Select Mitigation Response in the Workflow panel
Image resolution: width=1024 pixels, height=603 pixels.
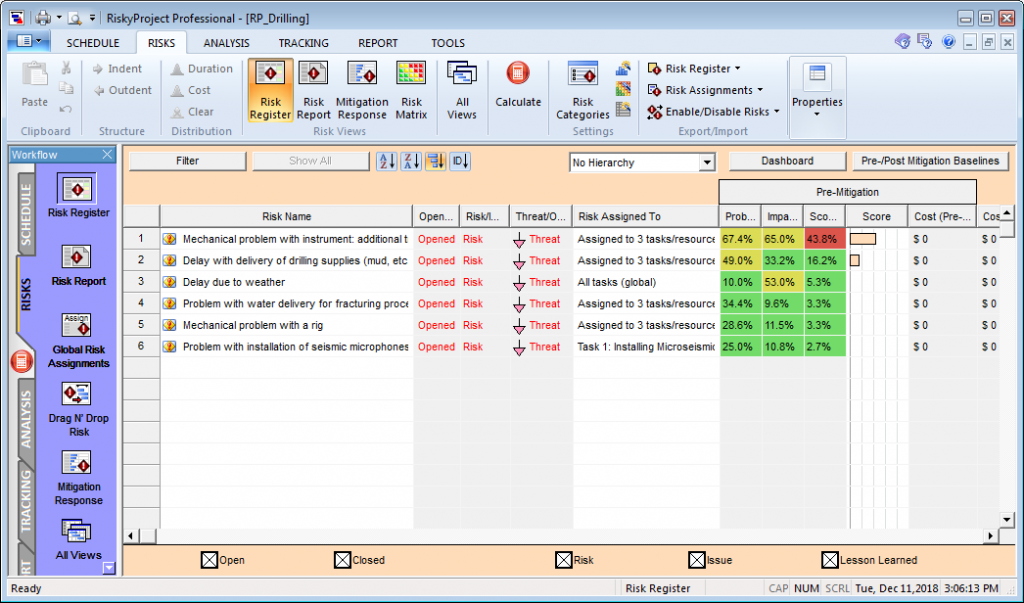coord(78,478)
